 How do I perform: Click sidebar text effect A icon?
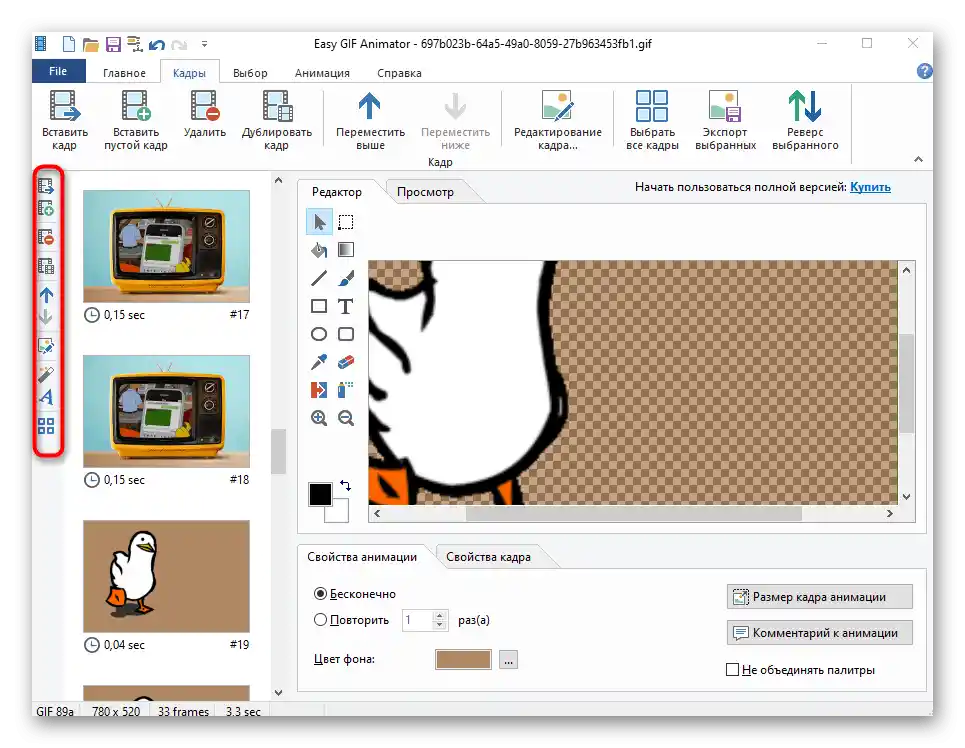pos(46,397)
